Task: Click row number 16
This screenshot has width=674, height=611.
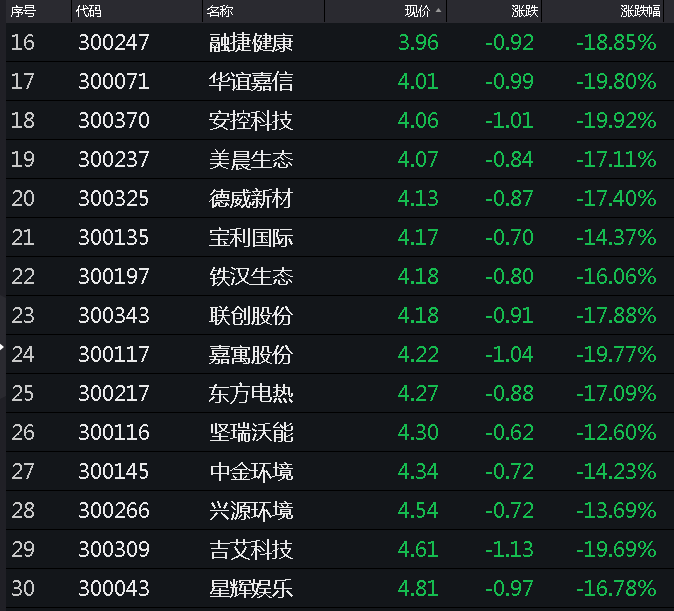Action: coord(23,43)
